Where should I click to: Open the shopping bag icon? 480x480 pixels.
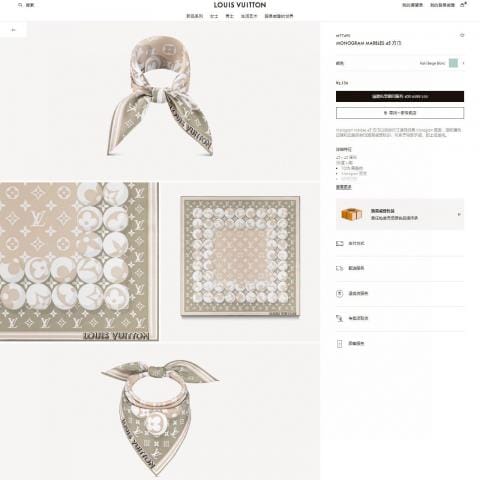tap(463, 5)
